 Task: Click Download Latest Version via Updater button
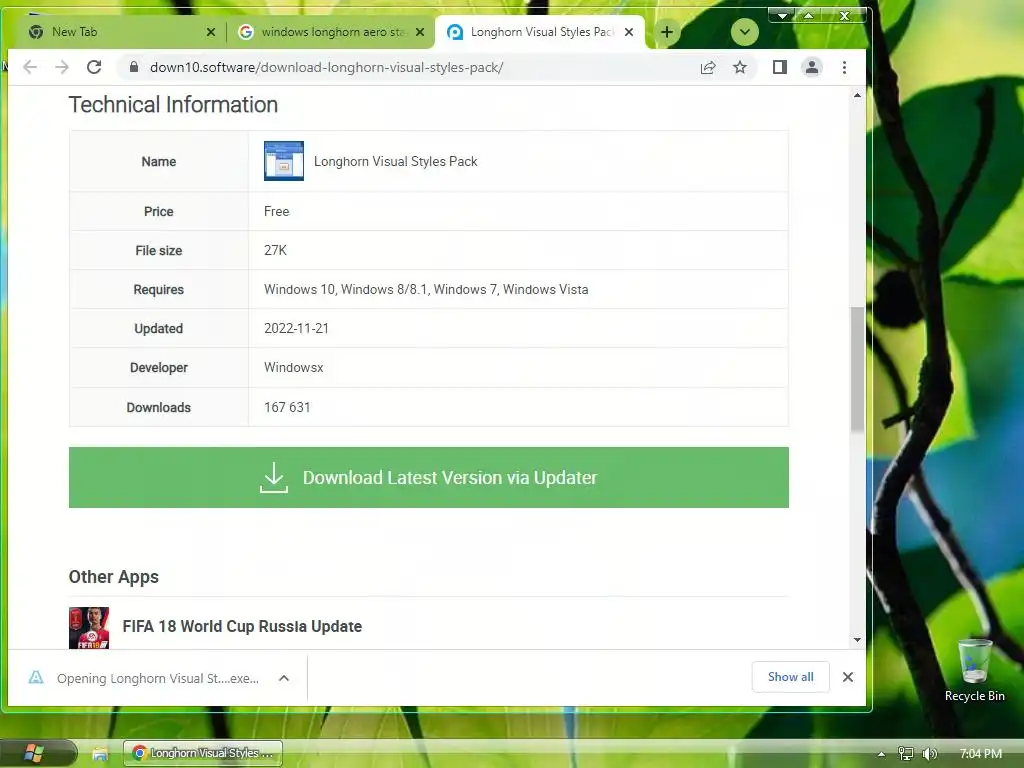pos(428,477)
